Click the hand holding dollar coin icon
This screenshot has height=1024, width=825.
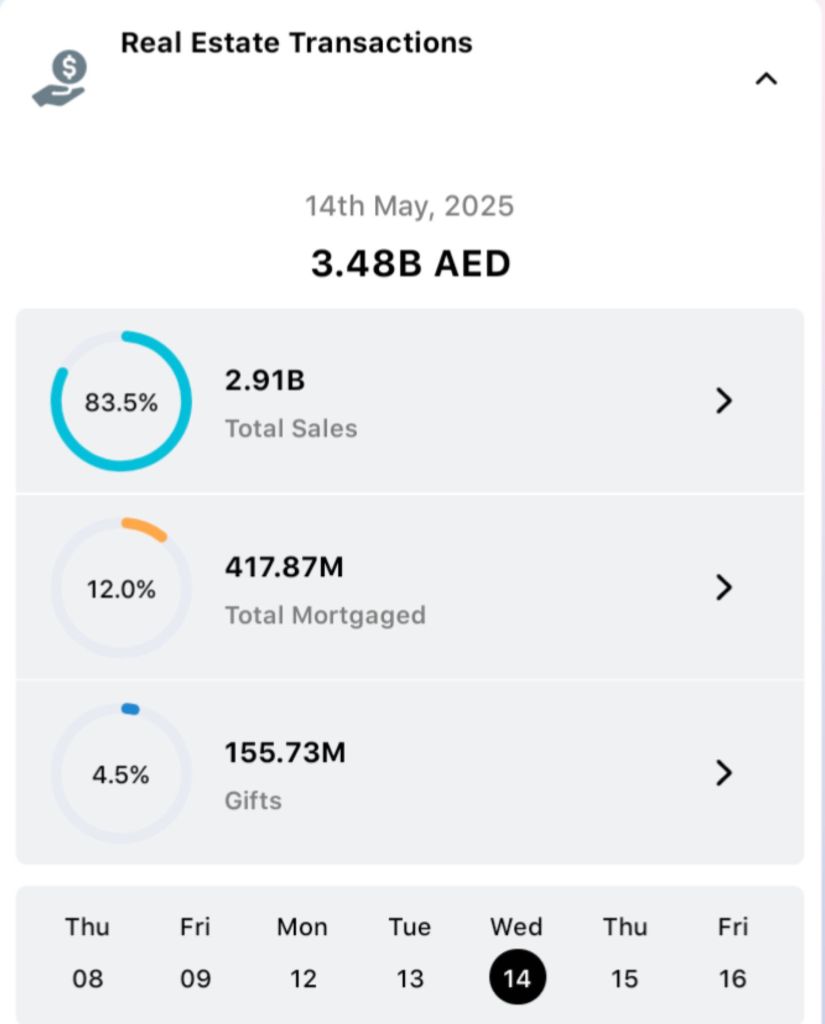coord(60,80)
